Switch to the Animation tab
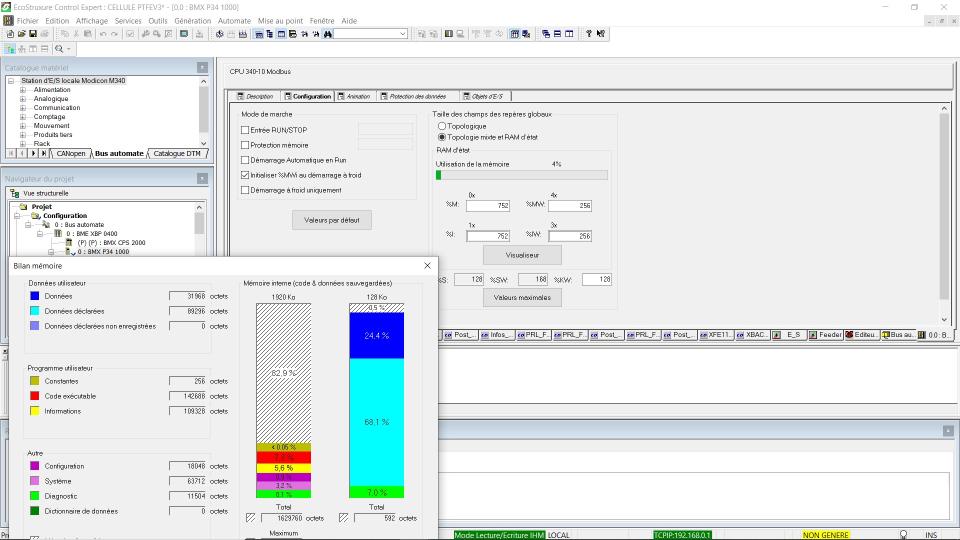The height and width of the screenshot is (540, 960). tap(357, 96)
